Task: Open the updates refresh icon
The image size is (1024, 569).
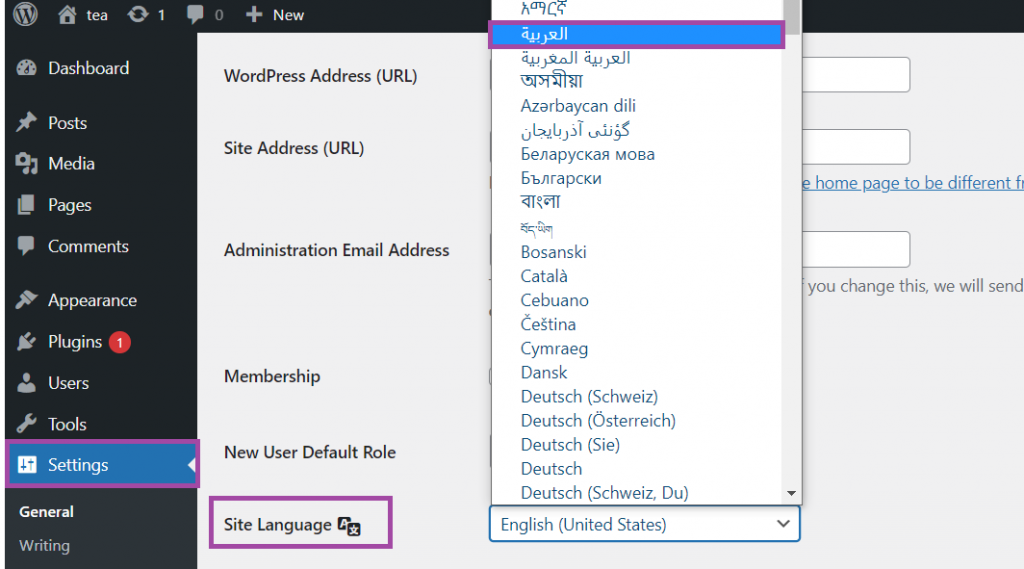Action: (138, 14)
